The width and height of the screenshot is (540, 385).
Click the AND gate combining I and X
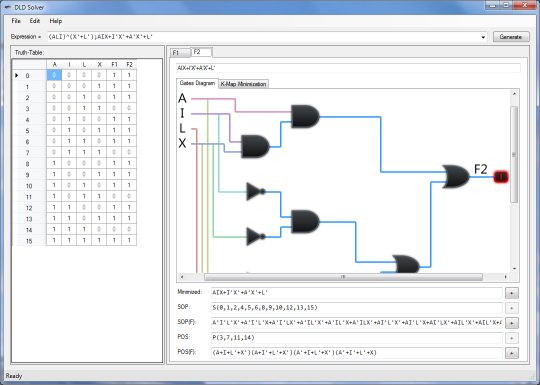pyautogui.click(x=255, y=146)
